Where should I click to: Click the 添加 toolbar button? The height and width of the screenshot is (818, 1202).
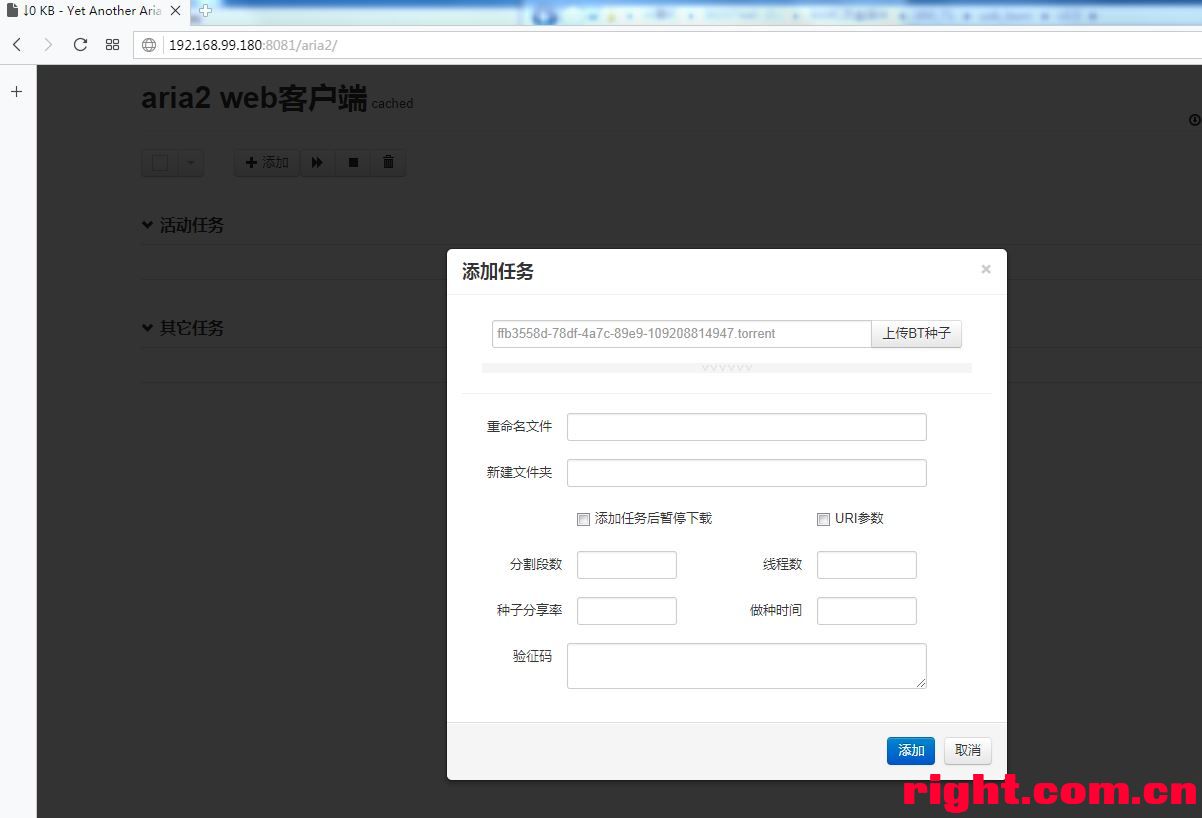click(x=267, y=163)
